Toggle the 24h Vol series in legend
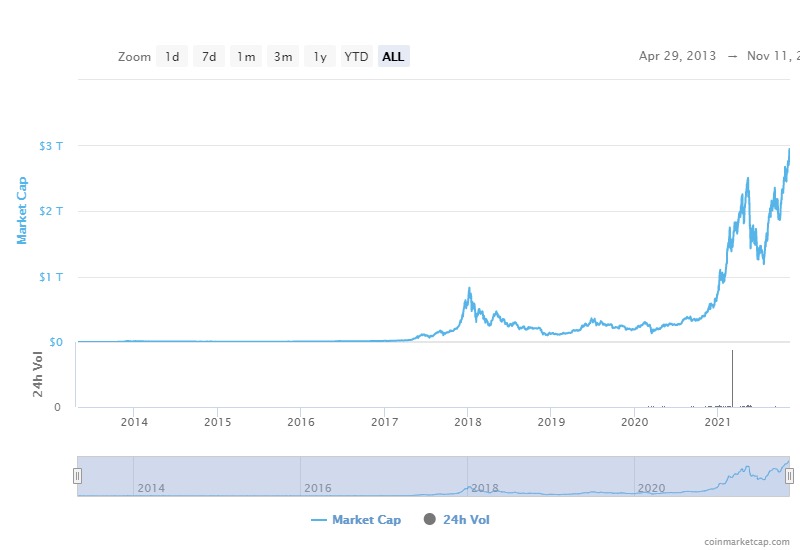This screenshot has width=800, height=550. point(456,520)
